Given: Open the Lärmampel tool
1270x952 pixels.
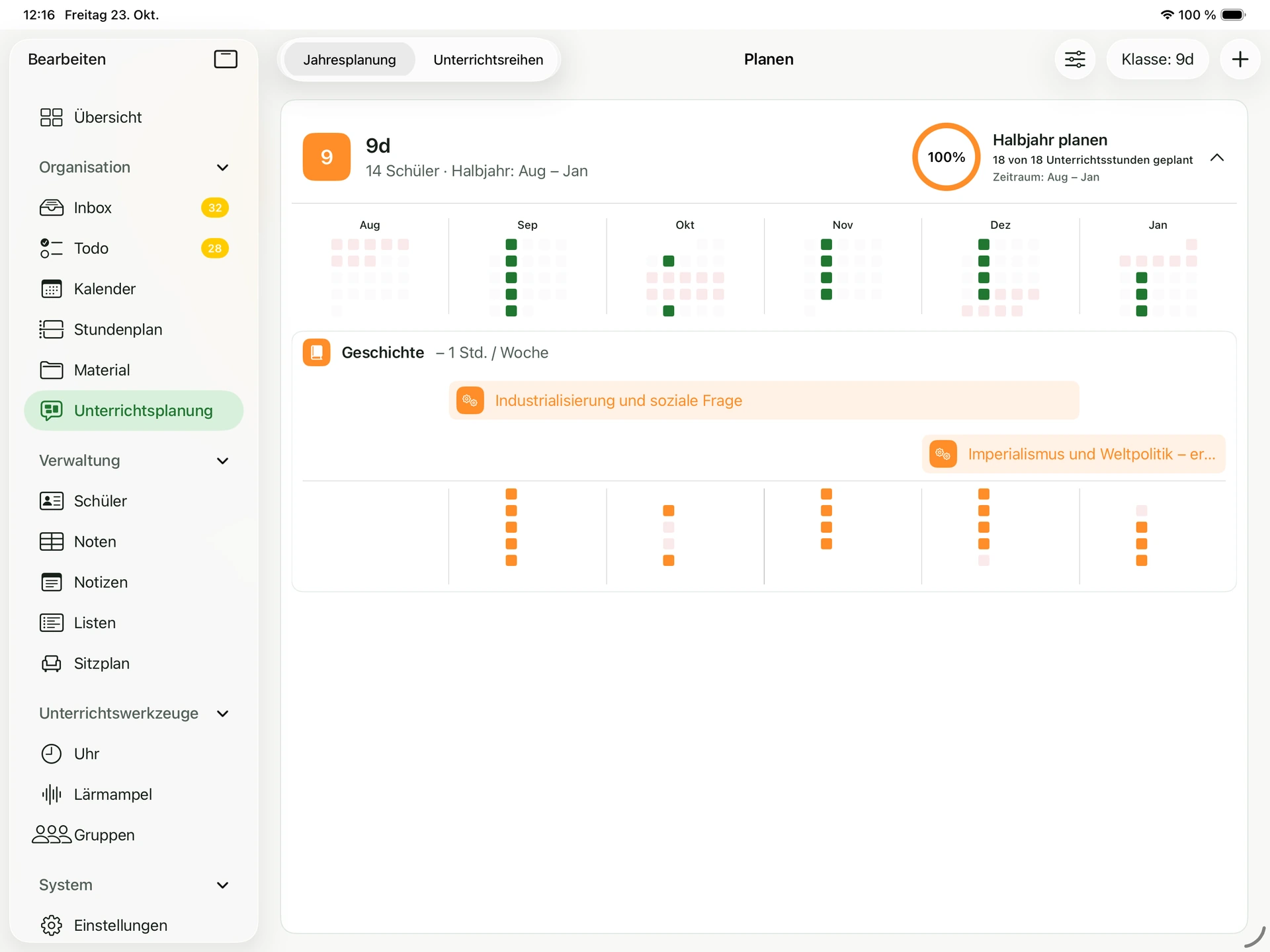Looking at the screenshot, I should tap(134, 795).
